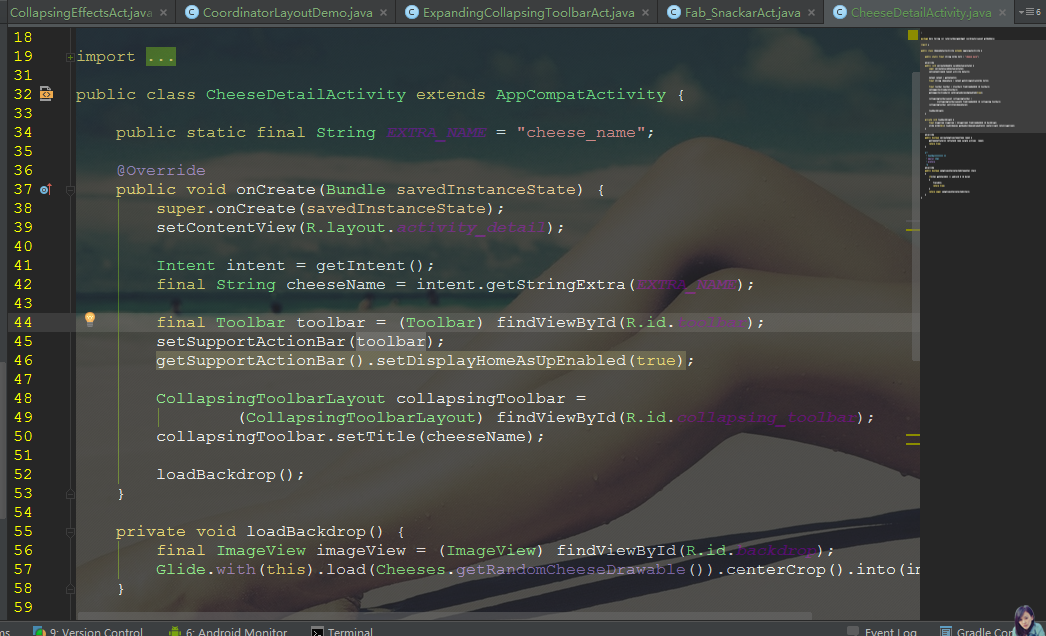The image size is (1046, 636).
Task: Select the CheeseDetailActivity.java tab
Action: coord(920,13)
